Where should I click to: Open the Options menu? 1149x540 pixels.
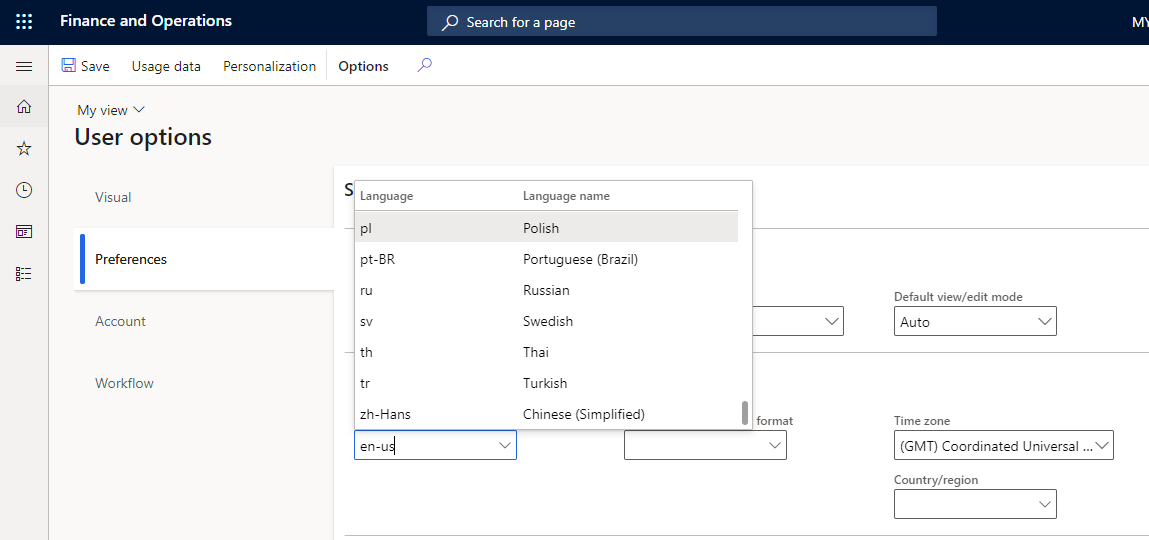pos(363,66)
